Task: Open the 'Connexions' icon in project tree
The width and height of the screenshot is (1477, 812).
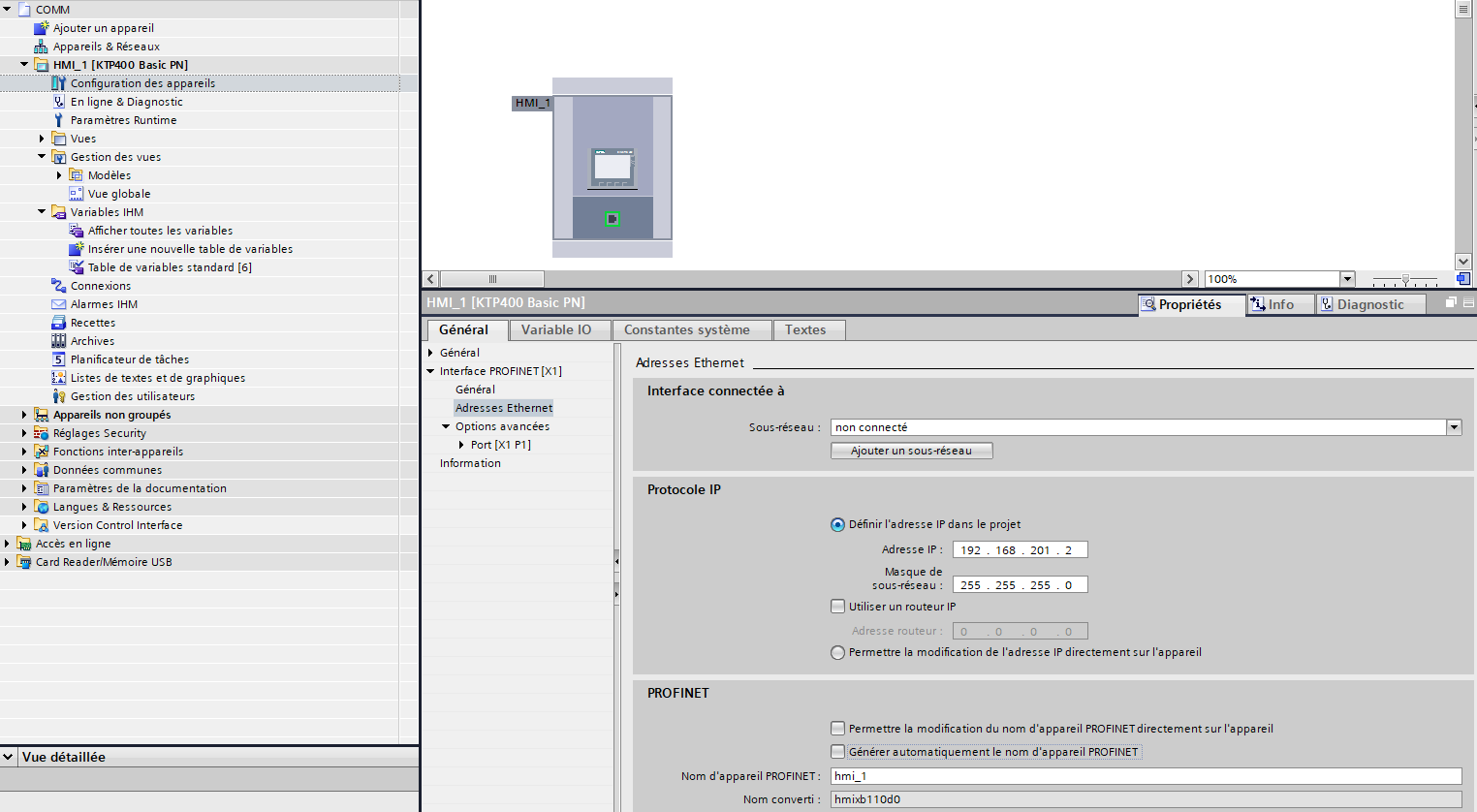Action: tap(58, 286)
